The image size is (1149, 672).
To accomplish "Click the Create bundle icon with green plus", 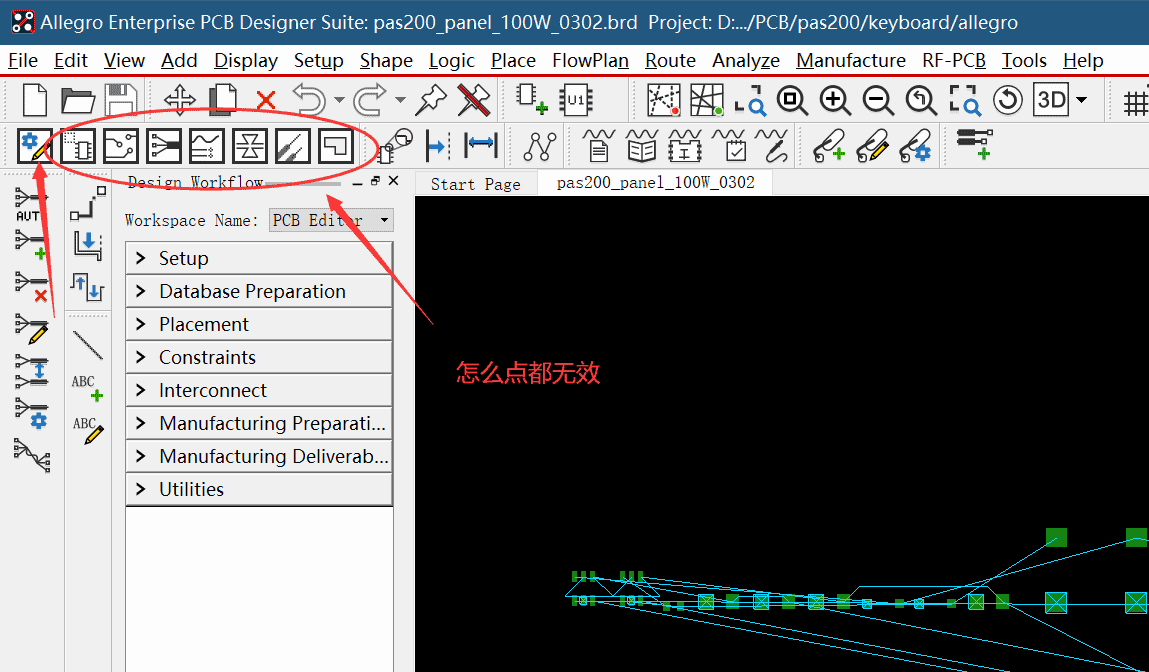I will click(x=31, y=245).
